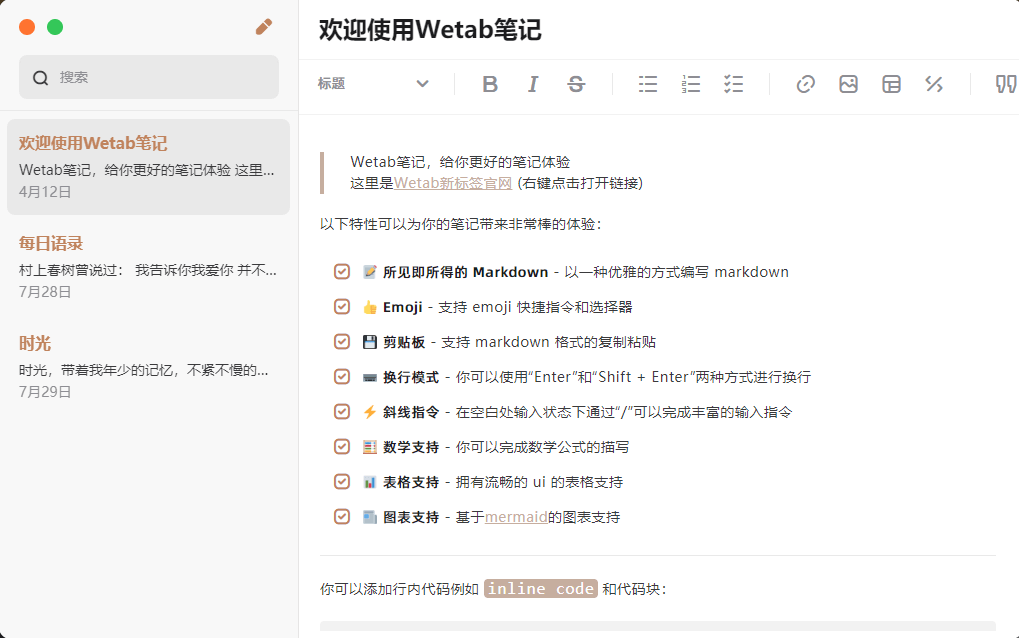Screen dimensions: 1019x638
Task: Insert a blockquote using the quote icon
Action: click(x=1005, y=84)
